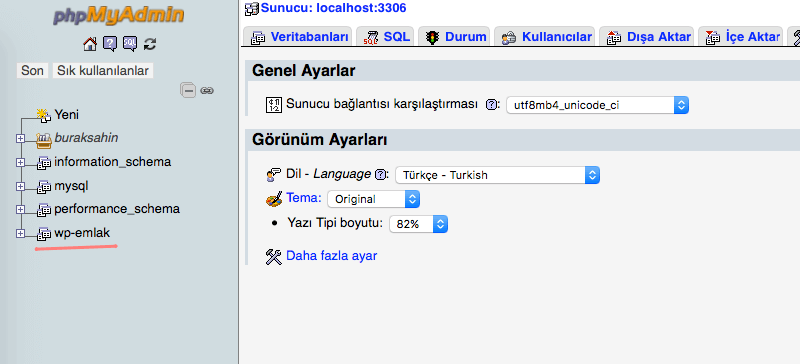This screenshot has width=800, height=364.
Task: Open the buraksahin database
Action: tap(86, 138)
